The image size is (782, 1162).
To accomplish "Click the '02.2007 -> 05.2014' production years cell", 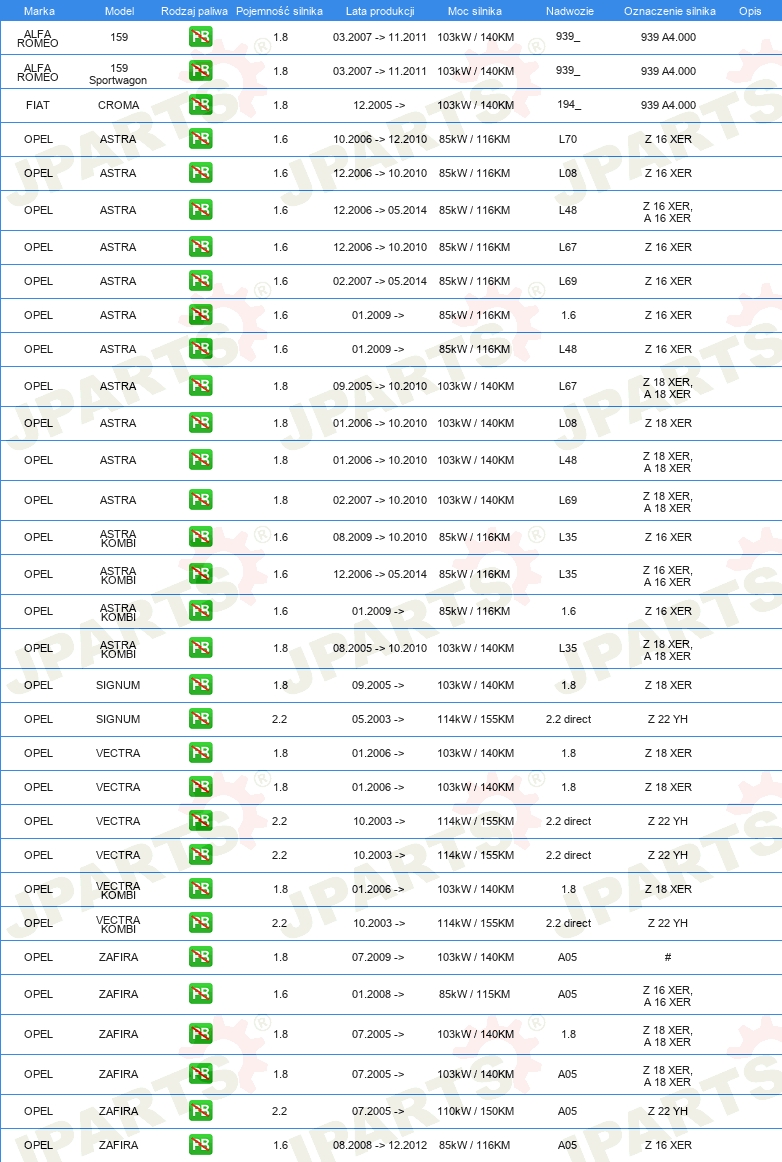I will click(380, 282).
